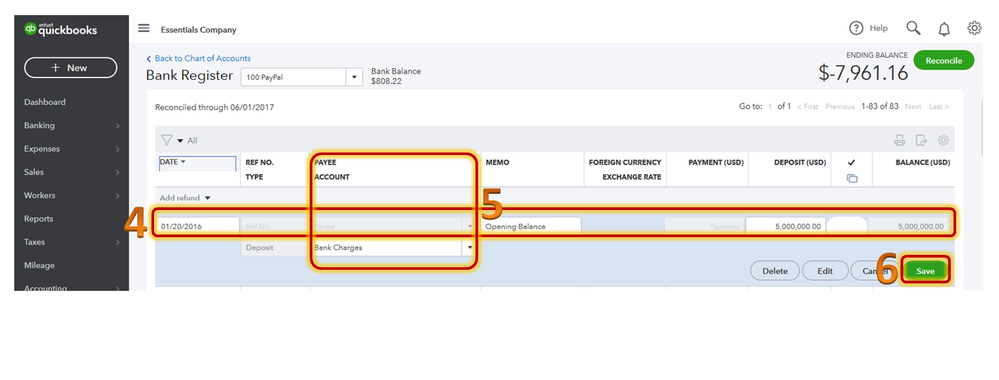The height and width of the screenshot is (380, 999).
Task: Click the page scrollbar on the right
Action: pyautogui.click(x=982, y=128)
